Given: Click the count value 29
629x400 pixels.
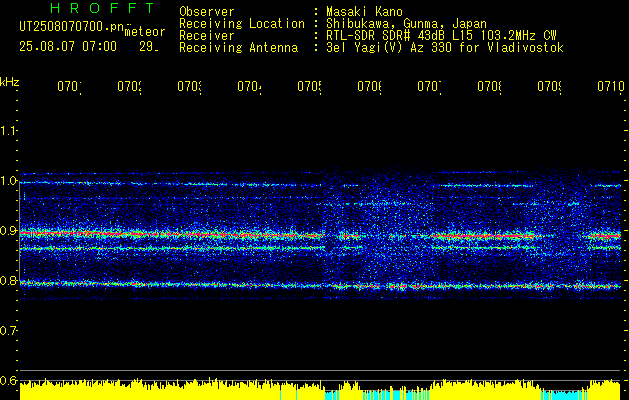Looking at the screenshot, I should click(x=149, y=47).
